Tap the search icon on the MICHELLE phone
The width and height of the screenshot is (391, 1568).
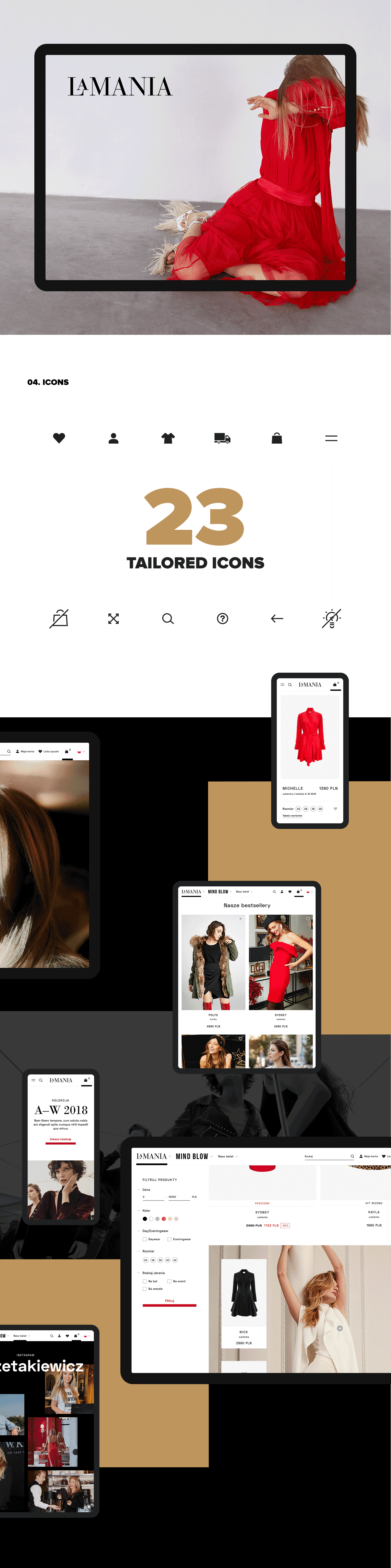290,685
